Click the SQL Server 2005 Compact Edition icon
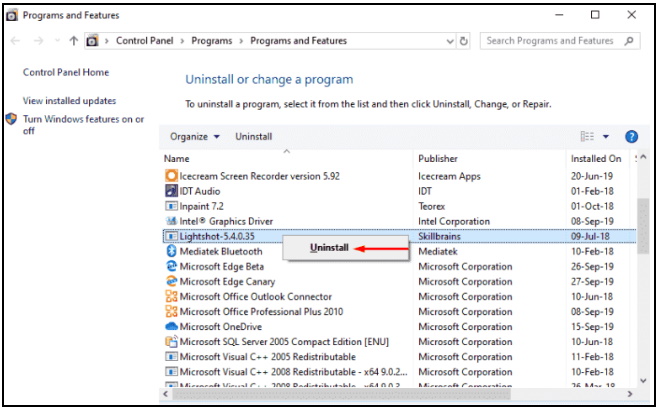656x407 pixels. (171, 341)
